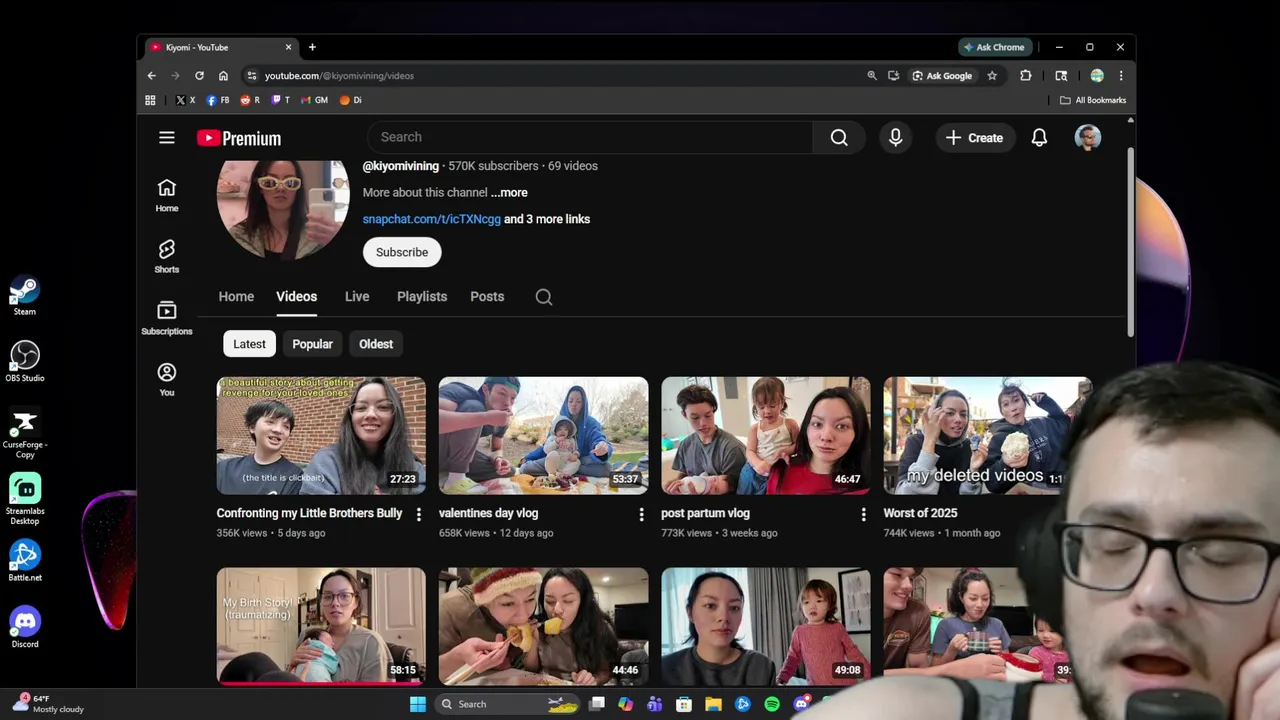Switch to the channel Home tab

(x=236, y=297)
